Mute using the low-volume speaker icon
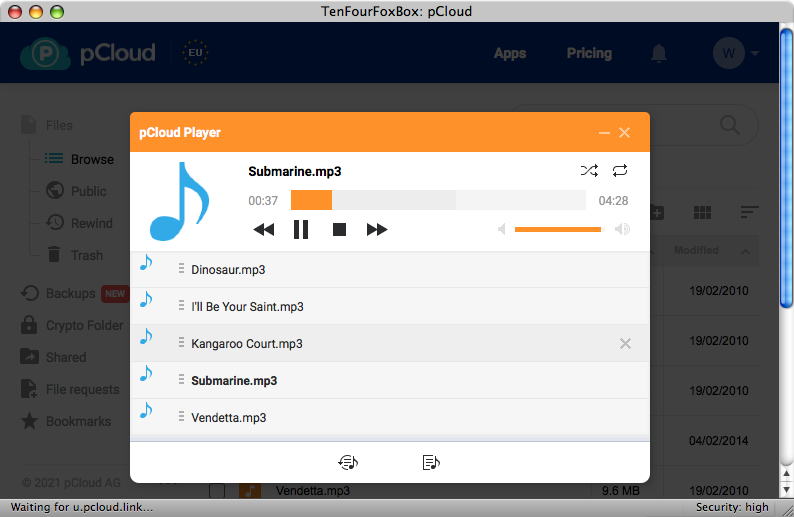This screenshot has width=794, height=517. (501, 229)
